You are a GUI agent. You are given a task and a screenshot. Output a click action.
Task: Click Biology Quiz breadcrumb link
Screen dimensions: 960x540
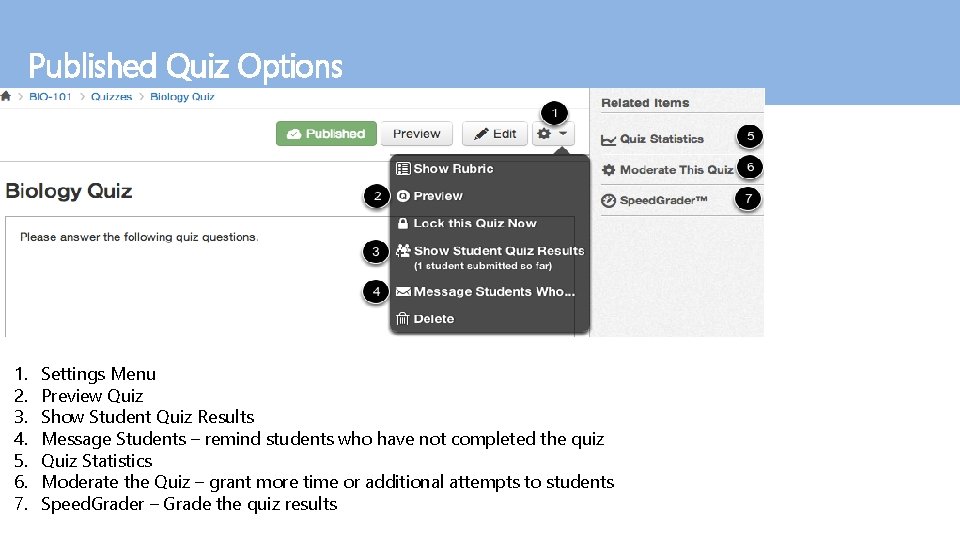point(182,97)
